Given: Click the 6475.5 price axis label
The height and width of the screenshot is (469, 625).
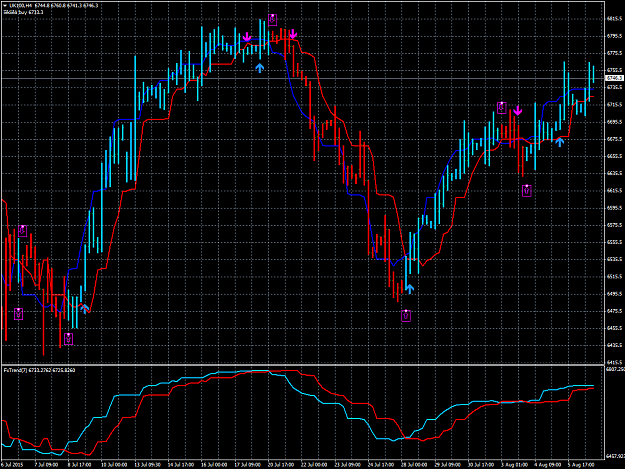Looking at the screenshot, I should [616, 311].
